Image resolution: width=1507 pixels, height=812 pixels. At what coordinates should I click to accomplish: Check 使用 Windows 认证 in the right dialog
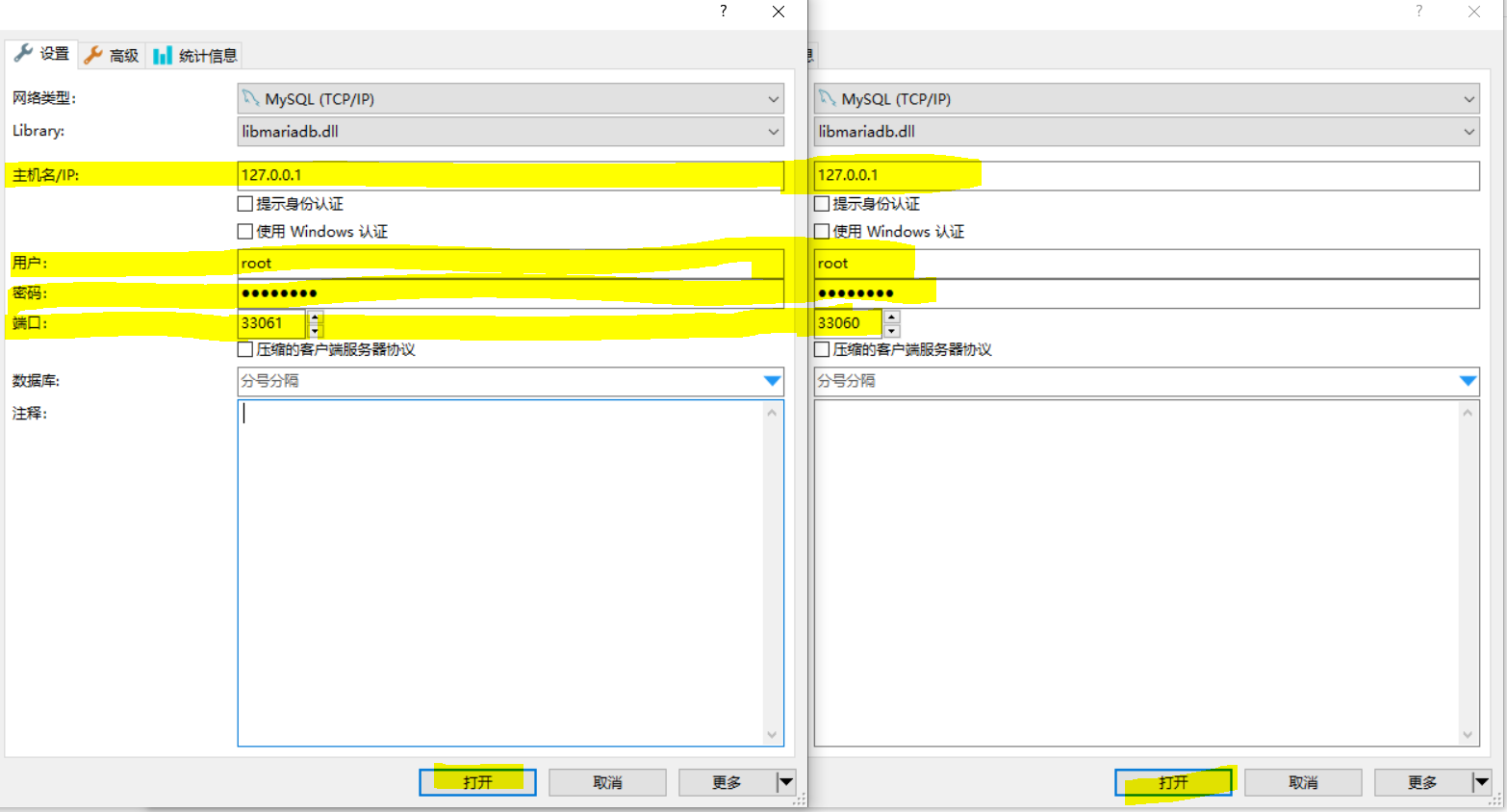pyautogui.click(x=821, y=231)
